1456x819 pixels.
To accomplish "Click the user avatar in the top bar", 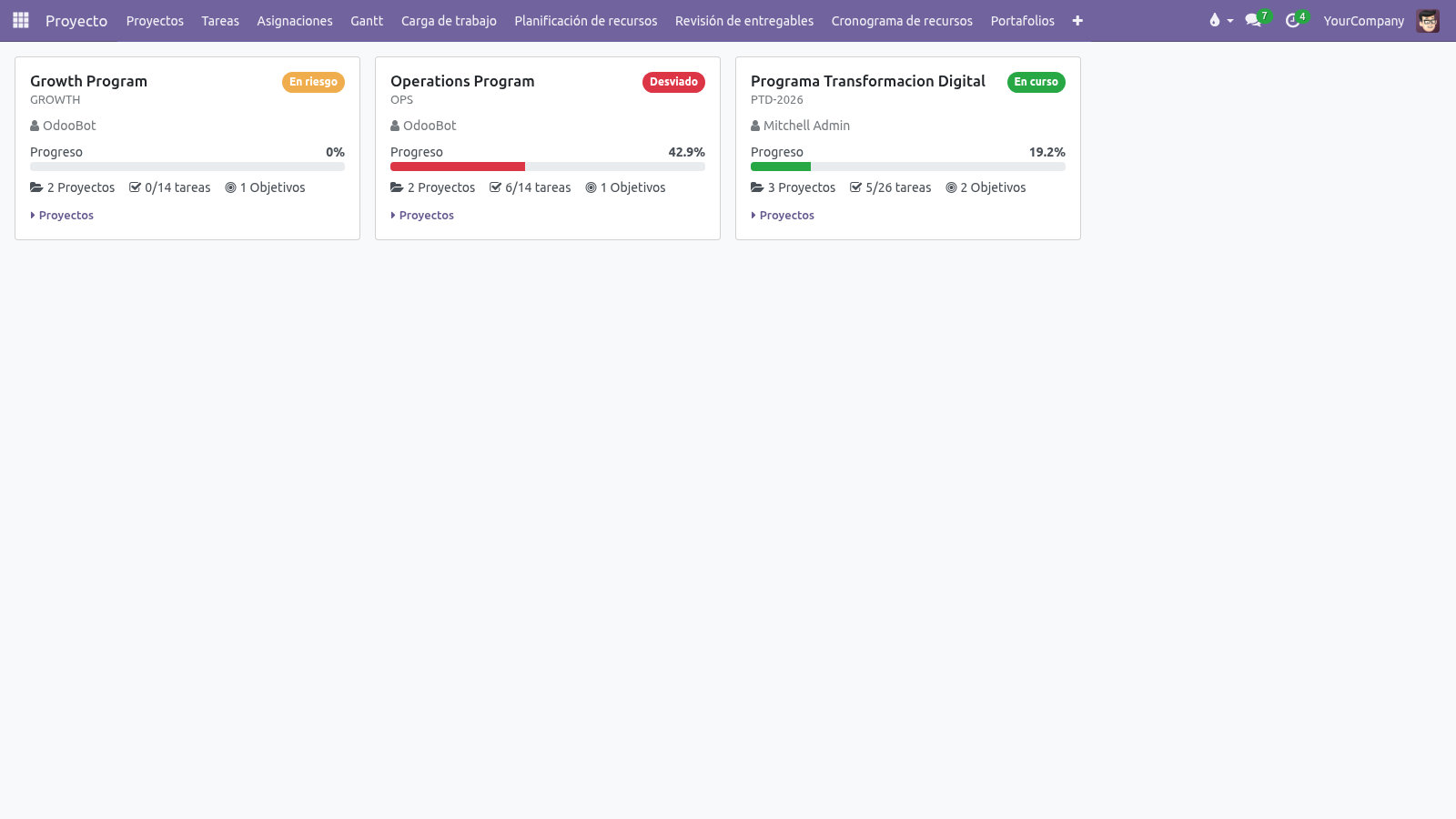I will point(1428,21).
